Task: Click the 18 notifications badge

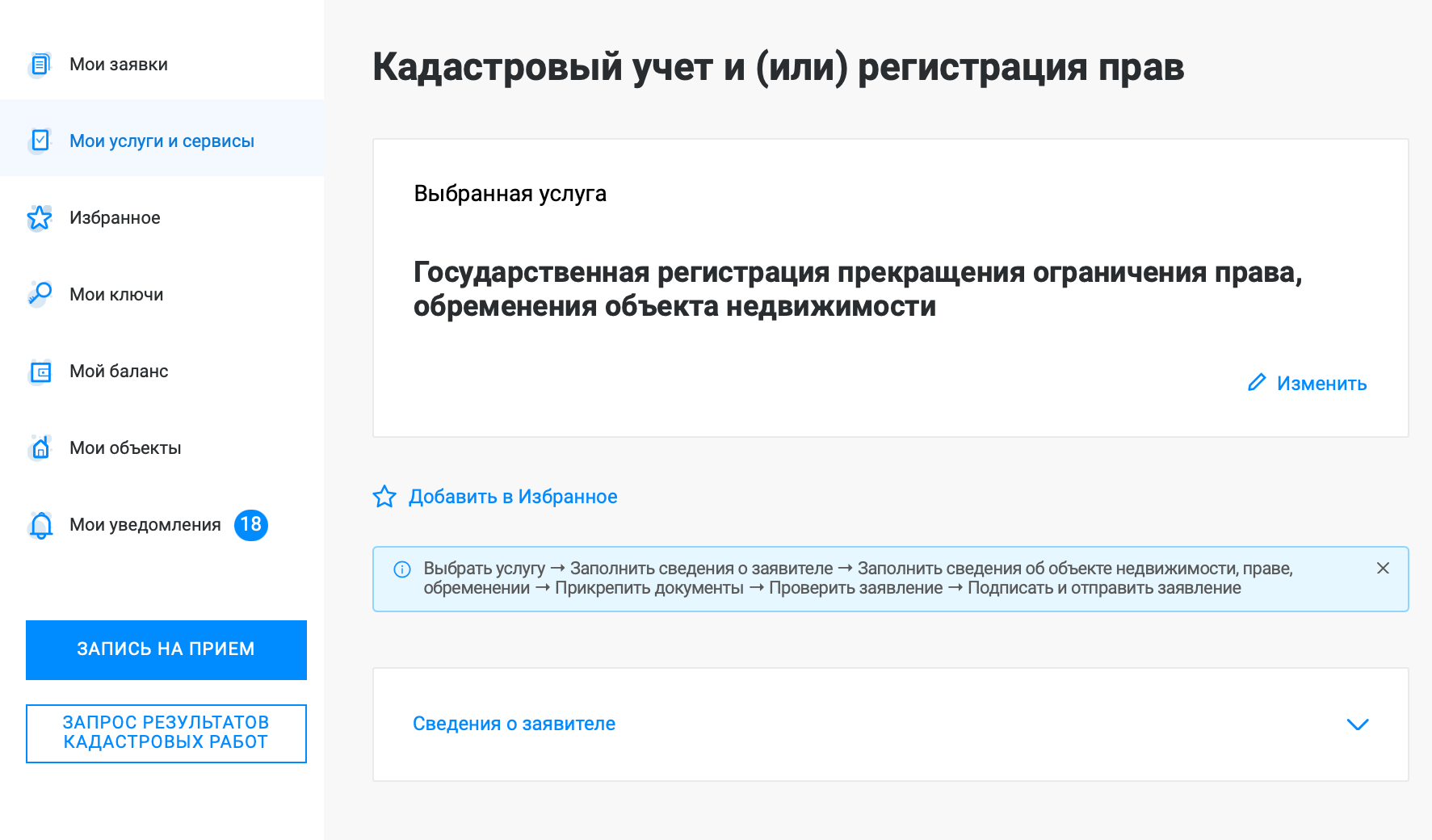Action: pyautogui.click(x=251, y=525)
